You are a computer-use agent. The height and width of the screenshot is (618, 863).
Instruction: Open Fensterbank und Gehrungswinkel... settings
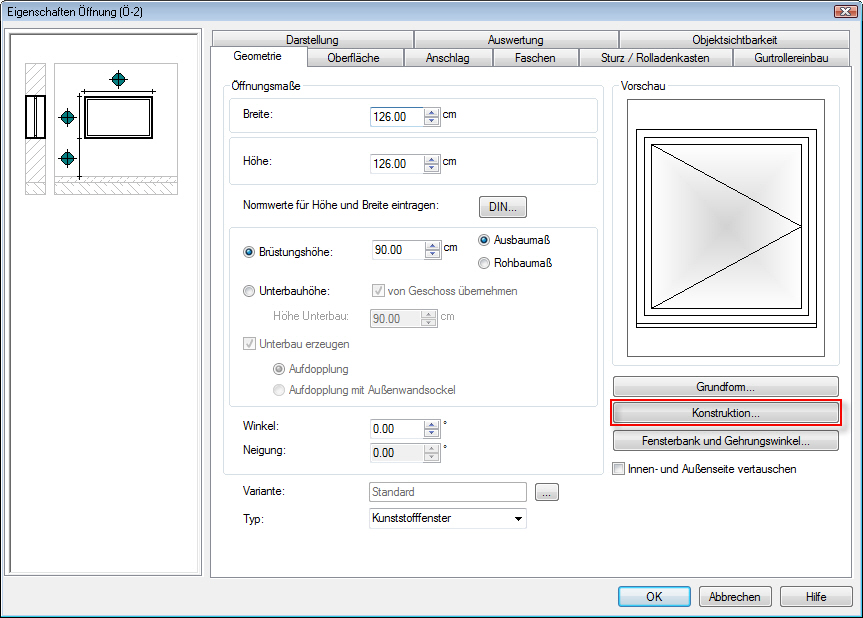725,441
